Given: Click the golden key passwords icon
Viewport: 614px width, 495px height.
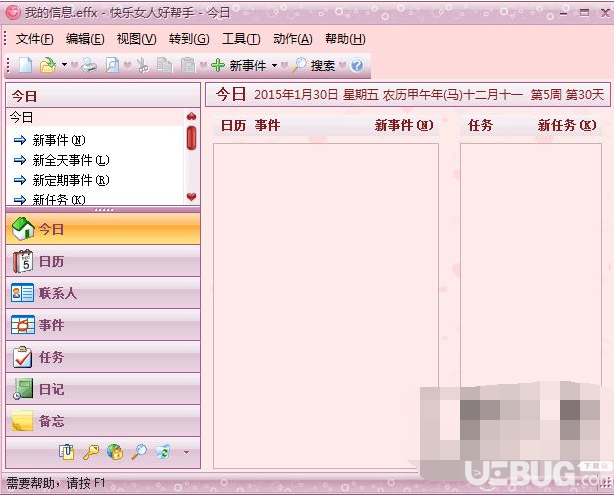Looking at the screenshot, I should pyautogui.click(x=91, y=452).
